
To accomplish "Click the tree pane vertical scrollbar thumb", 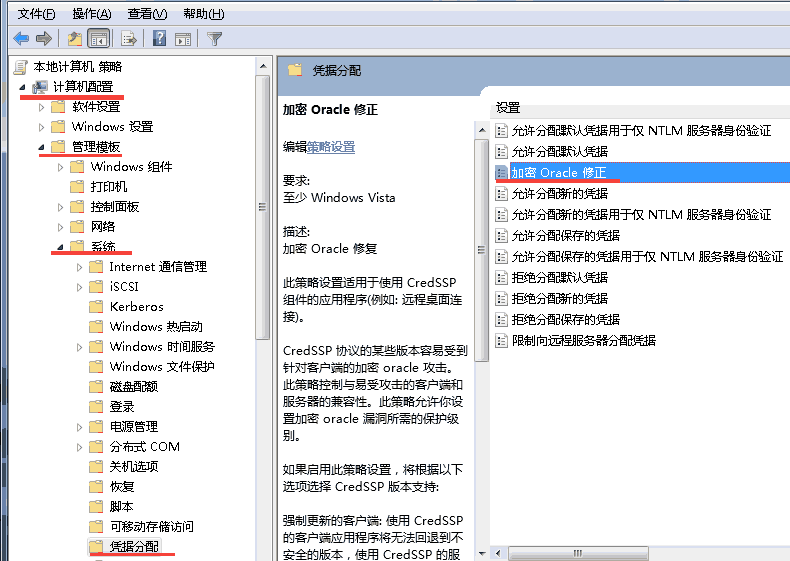I will 262,207.
